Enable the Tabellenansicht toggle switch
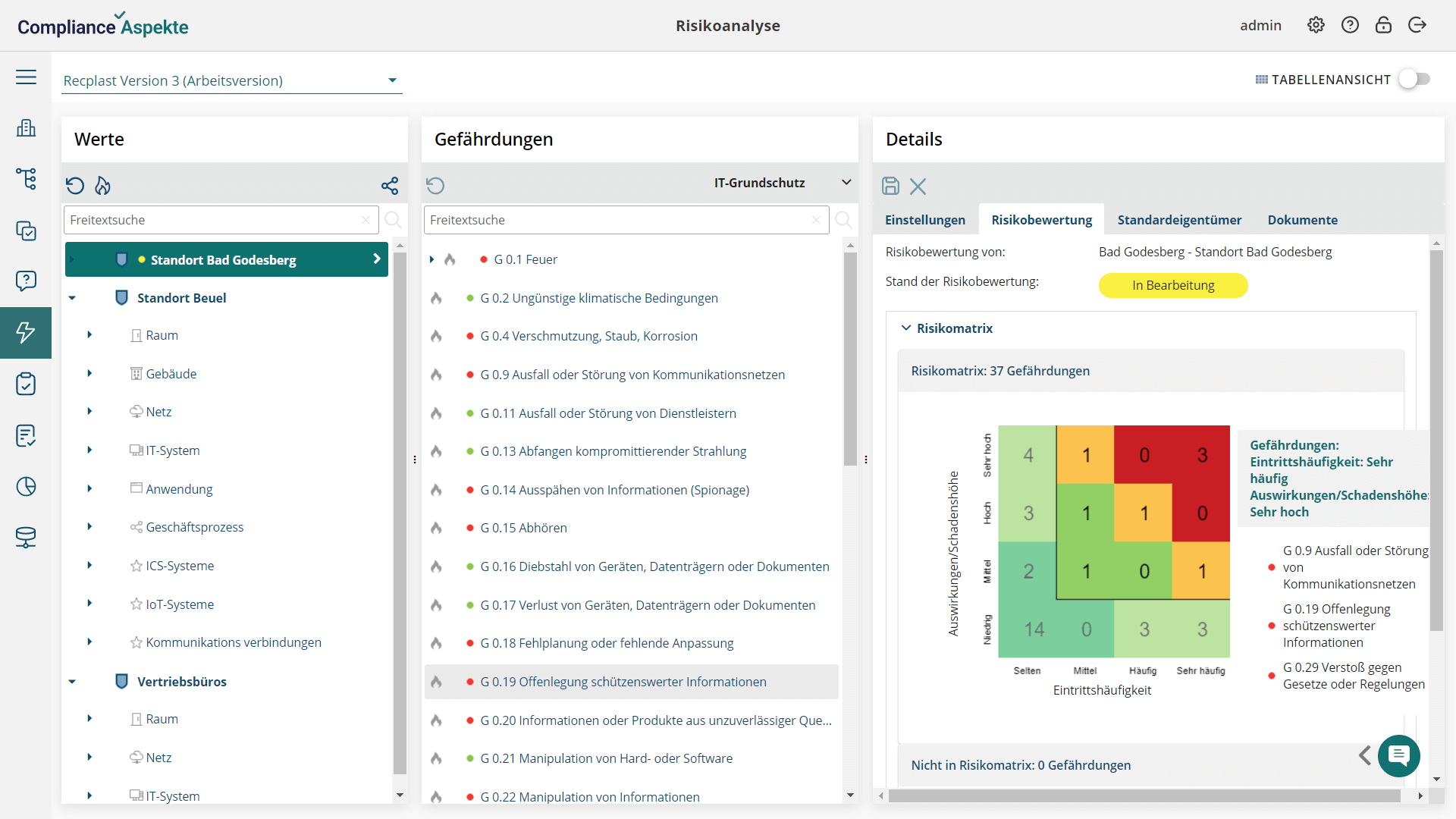 click(x=1414, y=79)
